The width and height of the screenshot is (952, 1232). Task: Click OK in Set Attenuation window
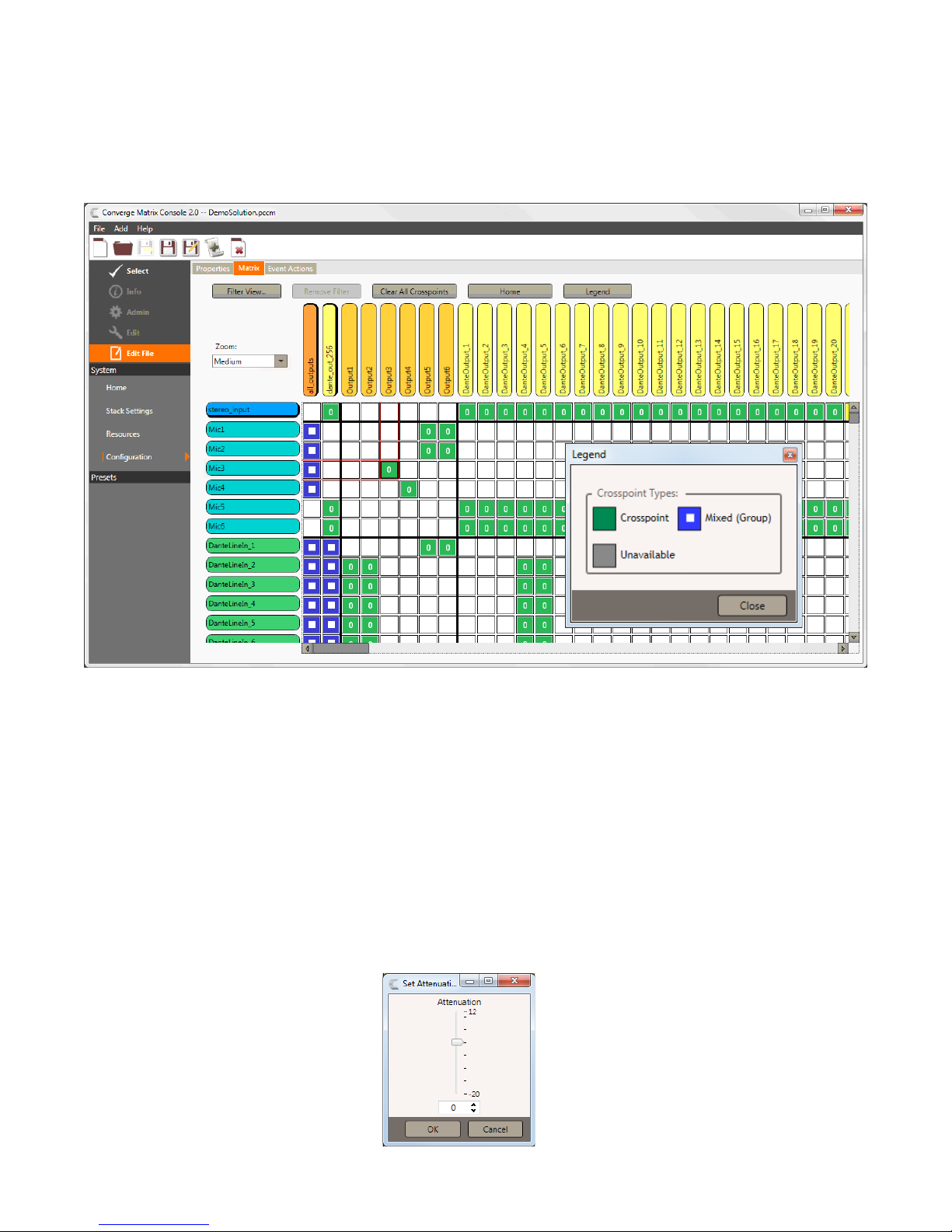[433, 1129]
